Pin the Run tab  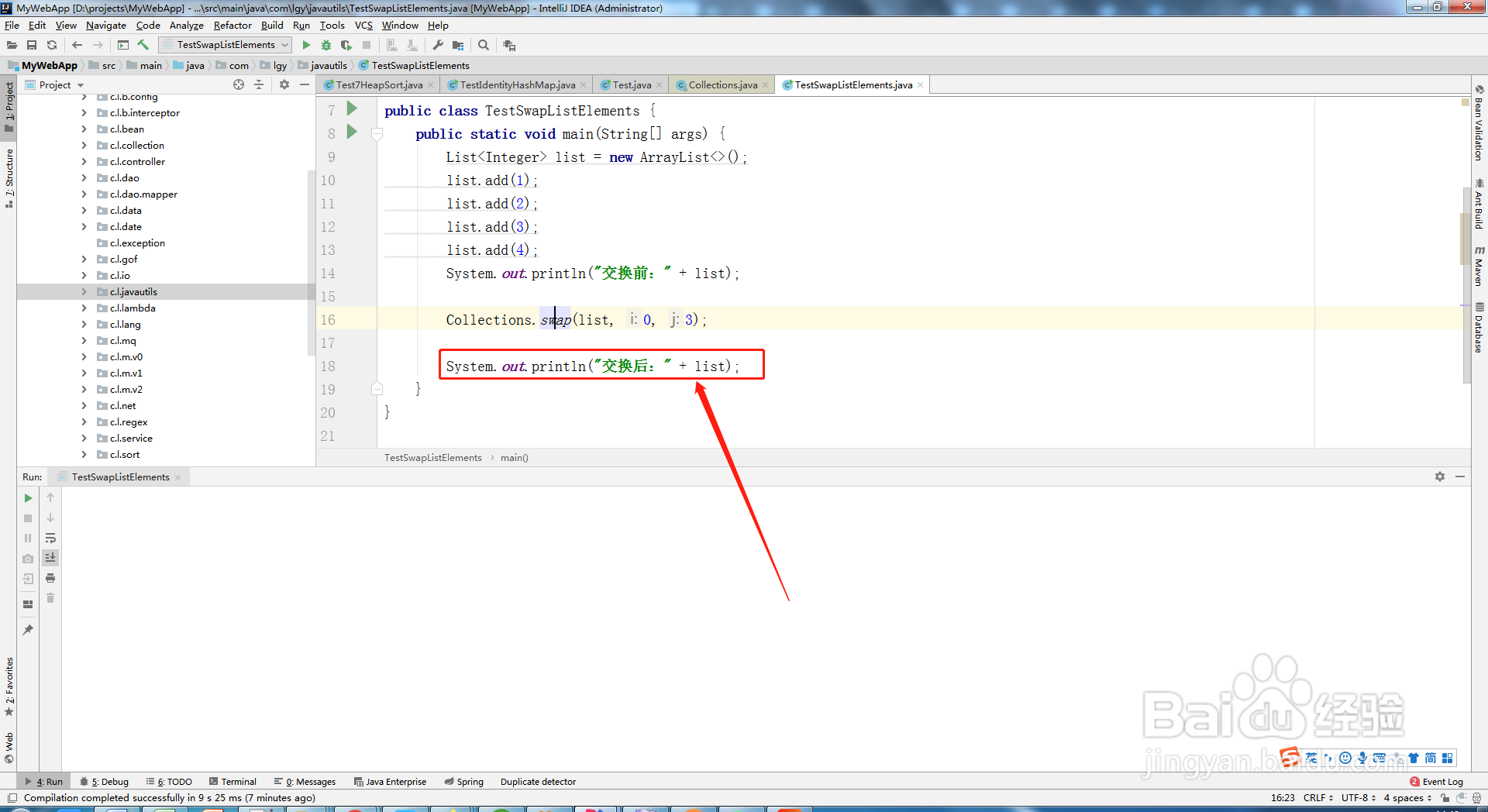pyautogui.click(x=28, y=630)
